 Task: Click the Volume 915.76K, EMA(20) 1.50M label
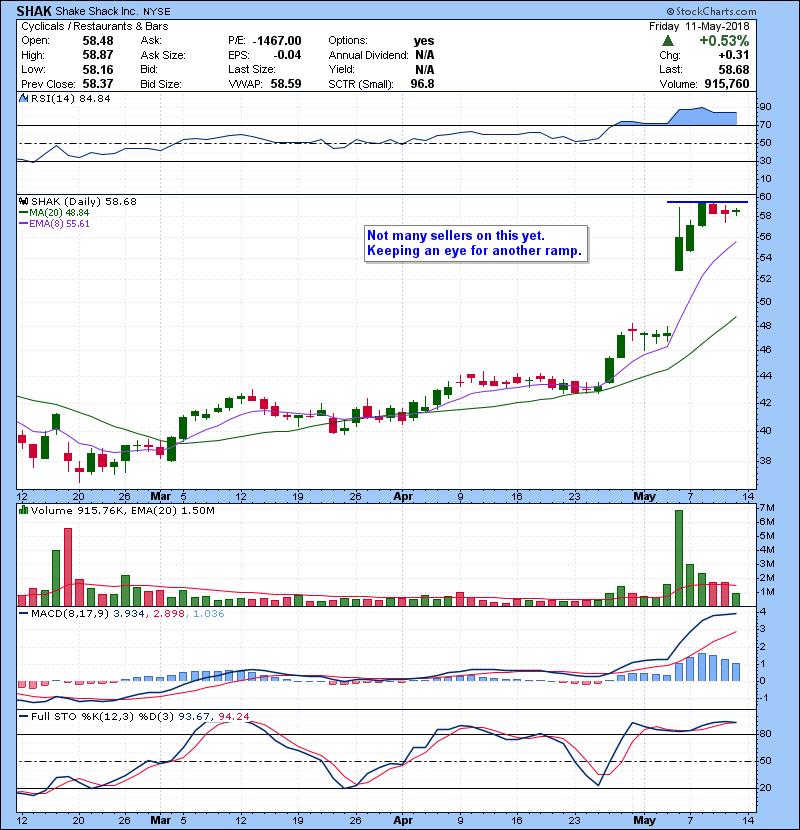[123, 511]
